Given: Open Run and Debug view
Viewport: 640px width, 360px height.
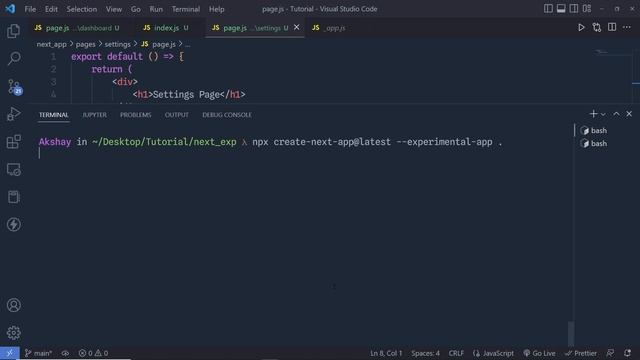Looking at the screenshot, I should [13, 114].
